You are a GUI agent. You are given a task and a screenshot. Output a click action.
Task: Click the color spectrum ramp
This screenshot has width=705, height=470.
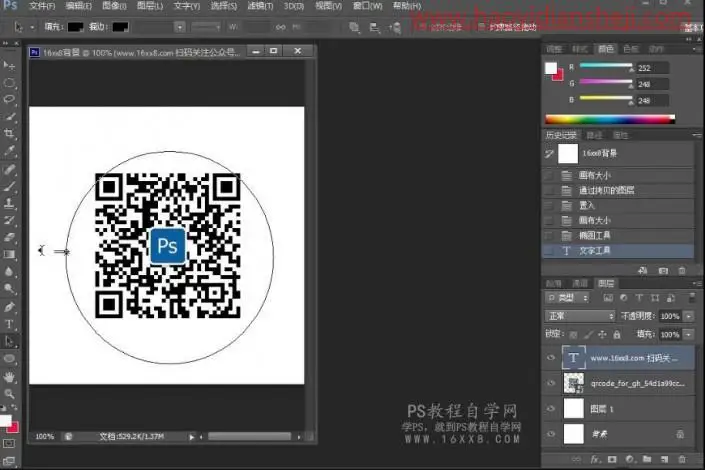coord(610,119)
